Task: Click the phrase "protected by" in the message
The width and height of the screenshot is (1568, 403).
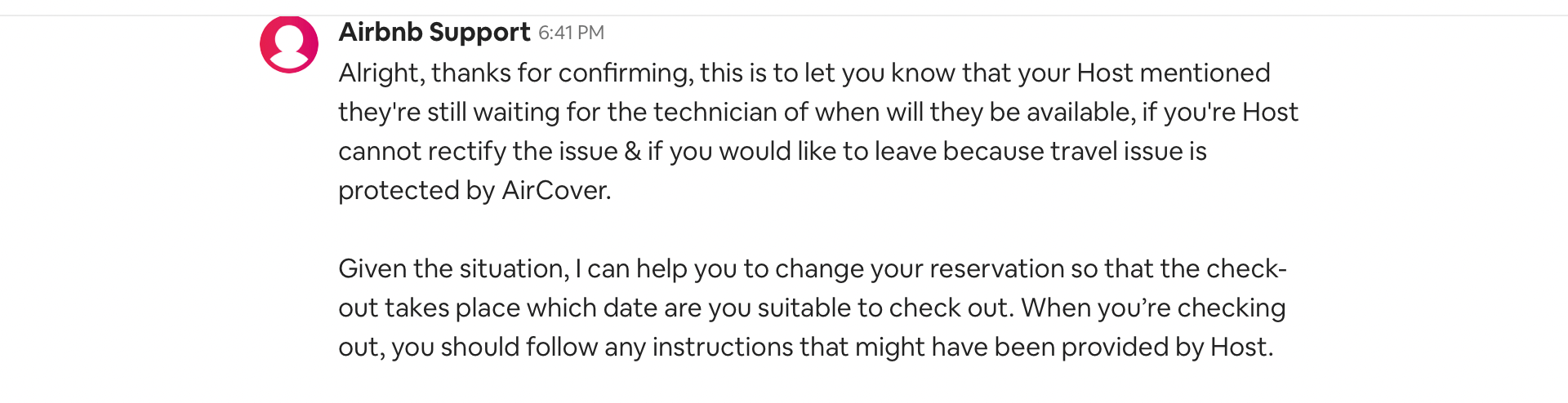Action: click(x=416, y=190)
